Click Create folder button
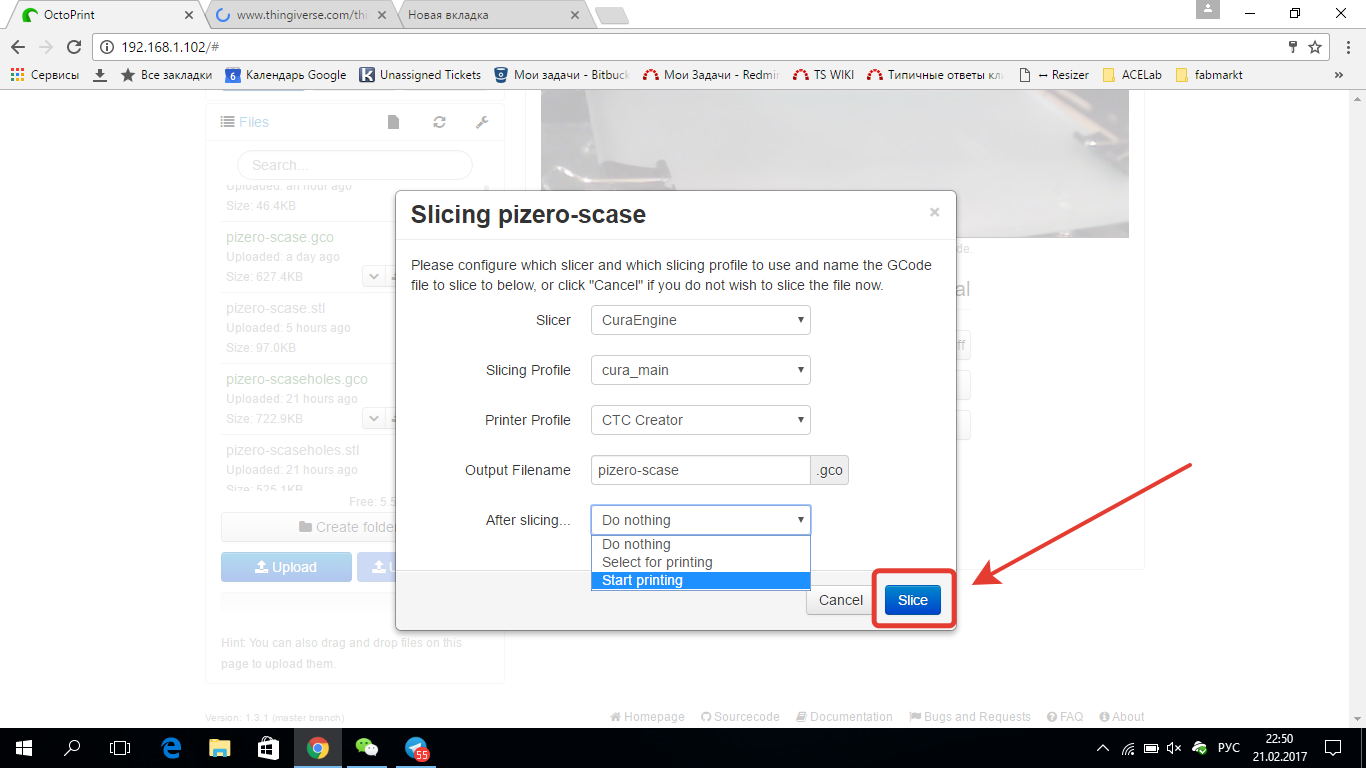The height and width of the screenshot is (768, 1366). click(308, 527)
